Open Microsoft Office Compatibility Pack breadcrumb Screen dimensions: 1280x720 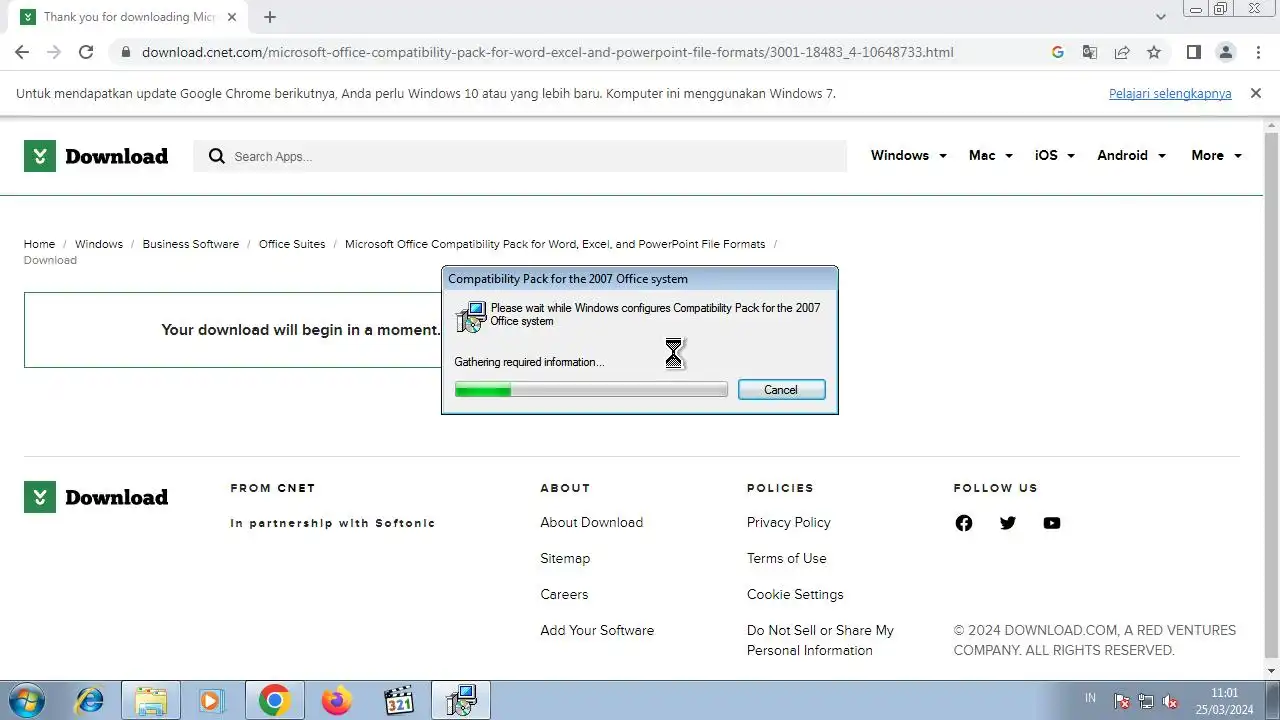coord(555,244)
